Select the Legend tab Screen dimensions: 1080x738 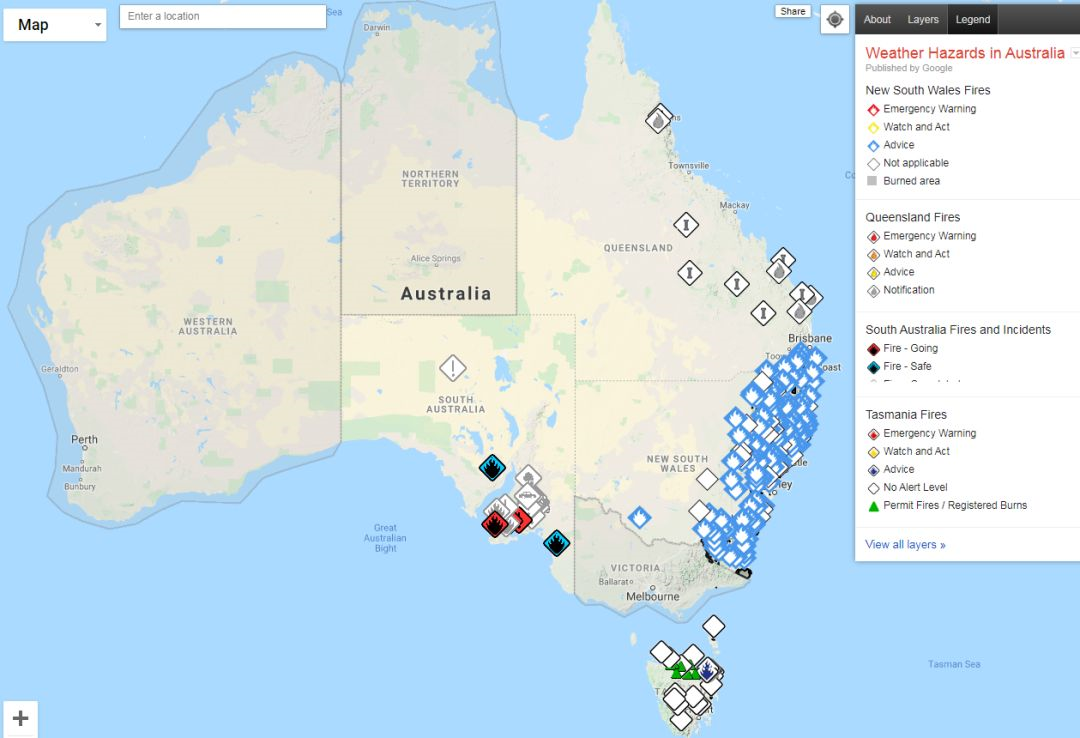[973, 19]
